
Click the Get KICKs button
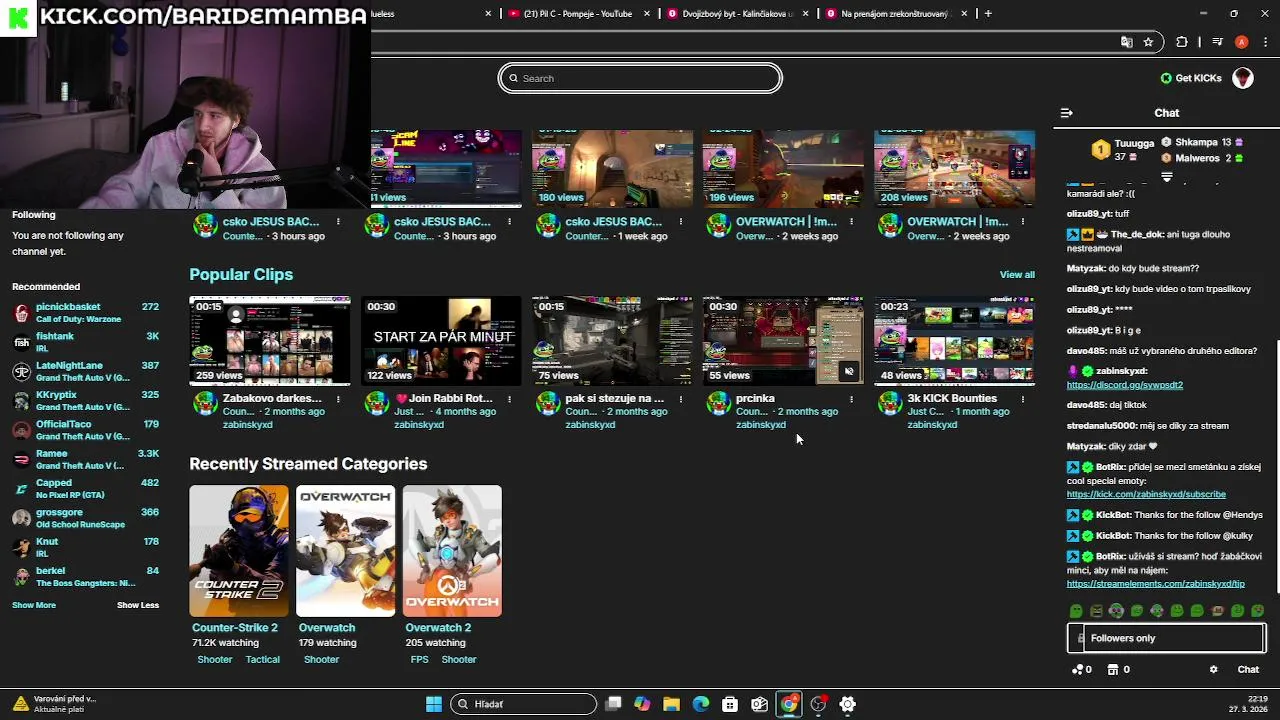point(1191,78)
